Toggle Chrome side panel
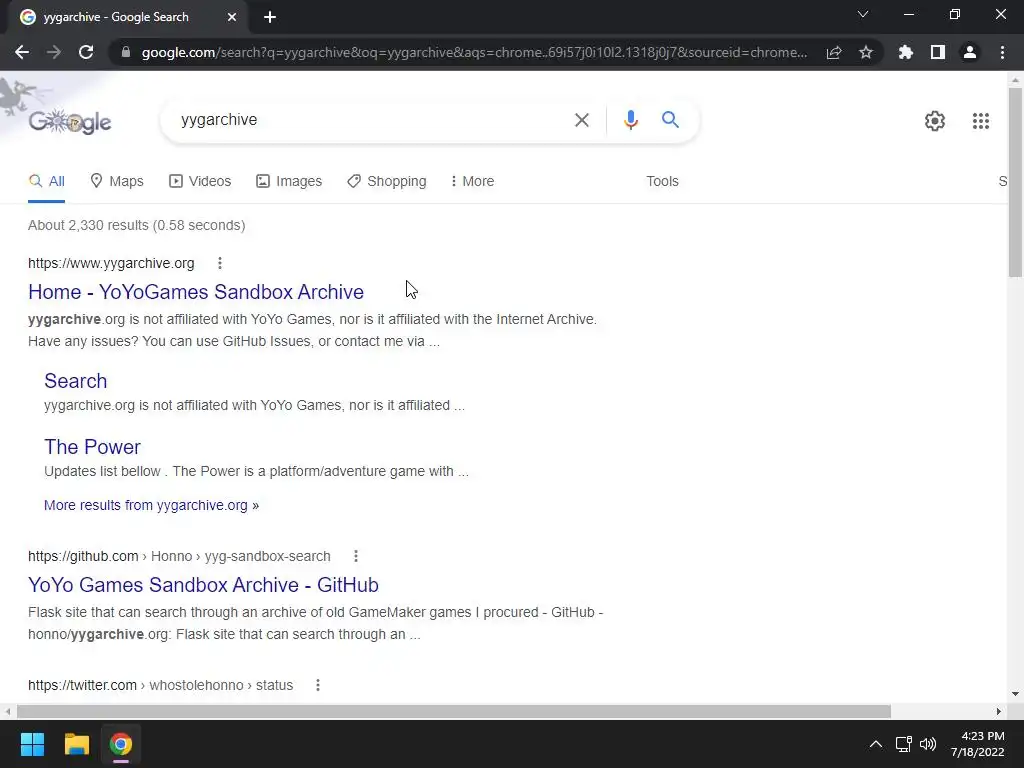The image size is (1024, 768). [938, 52]
